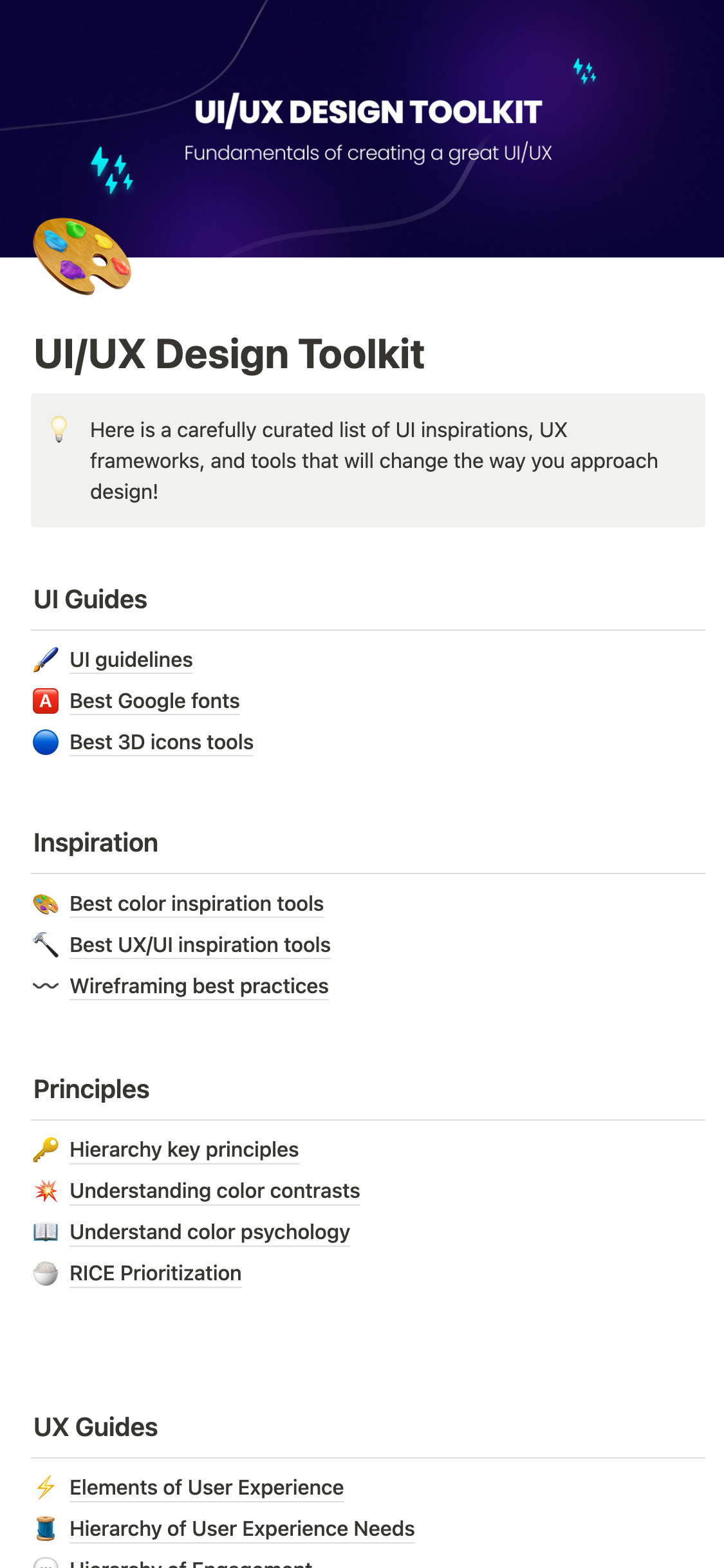Click the open book icon

click(x=46, y=1232)
